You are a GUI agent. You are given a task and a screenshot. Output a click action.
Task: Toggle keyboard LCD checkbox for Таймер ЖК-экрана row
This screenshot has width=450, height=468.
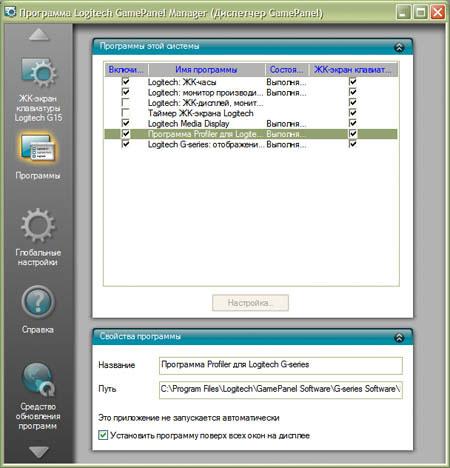tap(352, 112)
